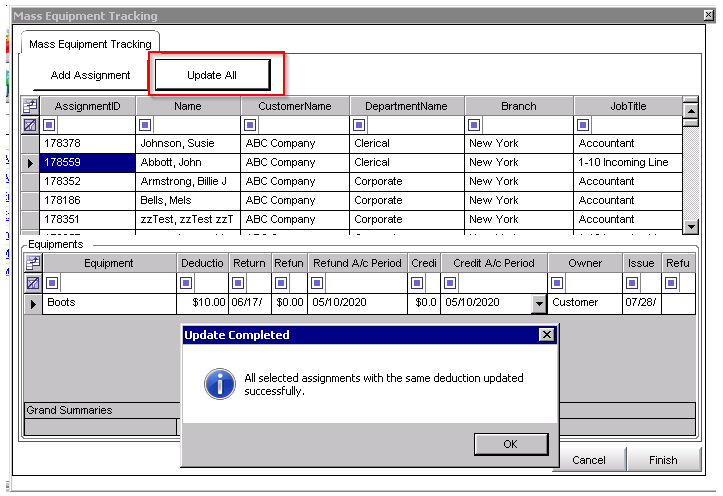Close the Update Completed dialog
This screenshot has height=496, width=723.
(x=546, y=335)
